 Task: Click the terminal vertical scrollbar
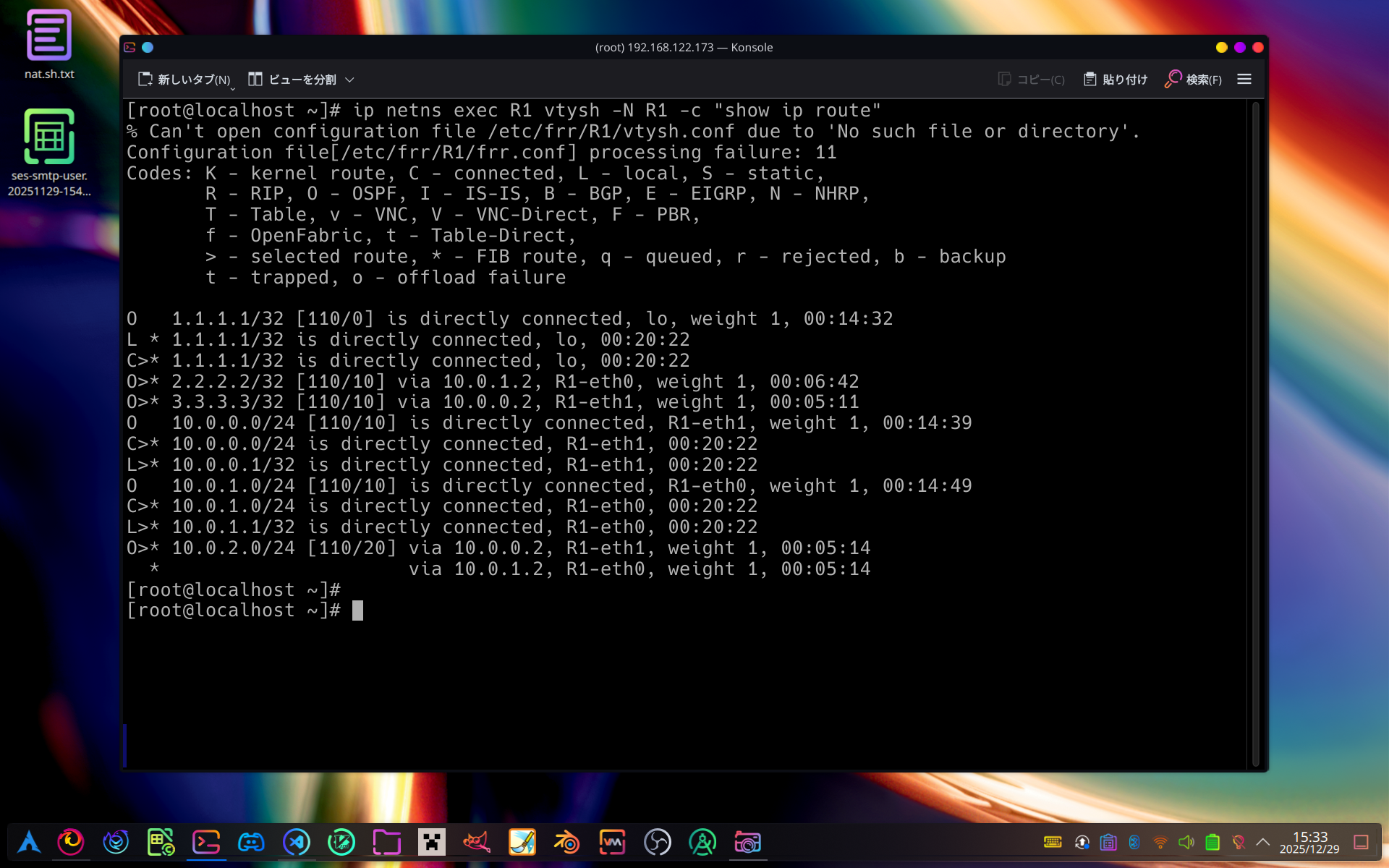coord(1255,434)
